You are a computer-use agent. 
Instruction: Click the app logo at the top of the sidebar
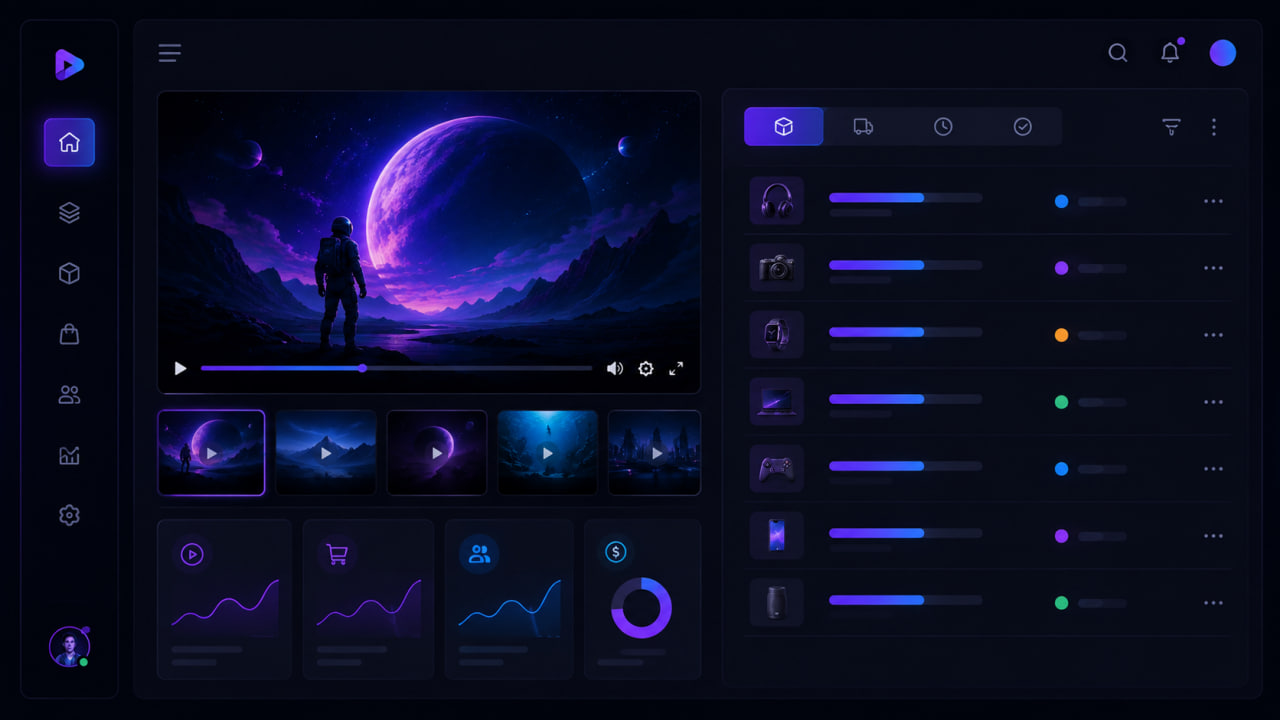(69, 65)
